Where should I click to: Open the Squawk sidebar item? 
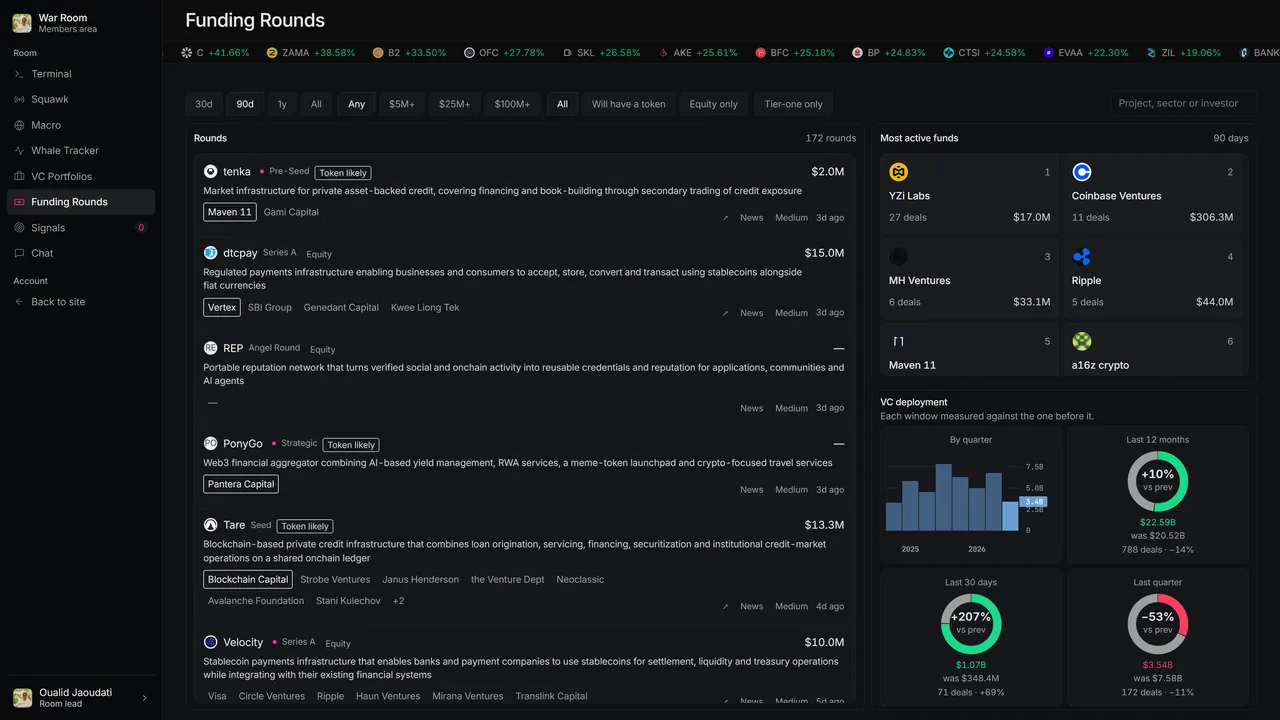pyautogui.click(x=80, y=99)
